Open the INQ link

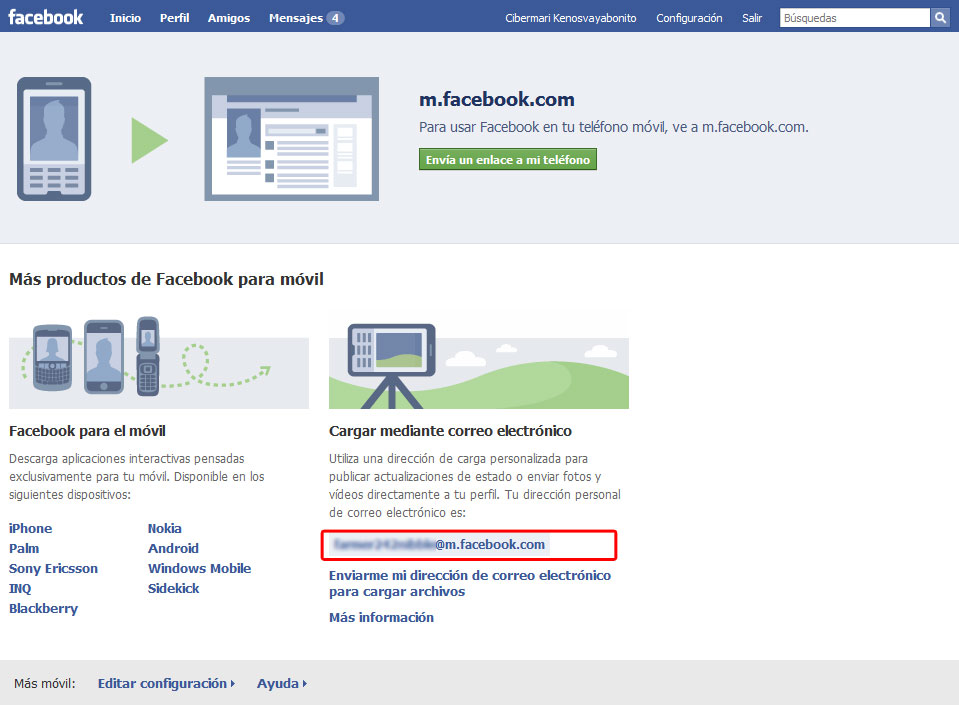click(x=20, y=588)
